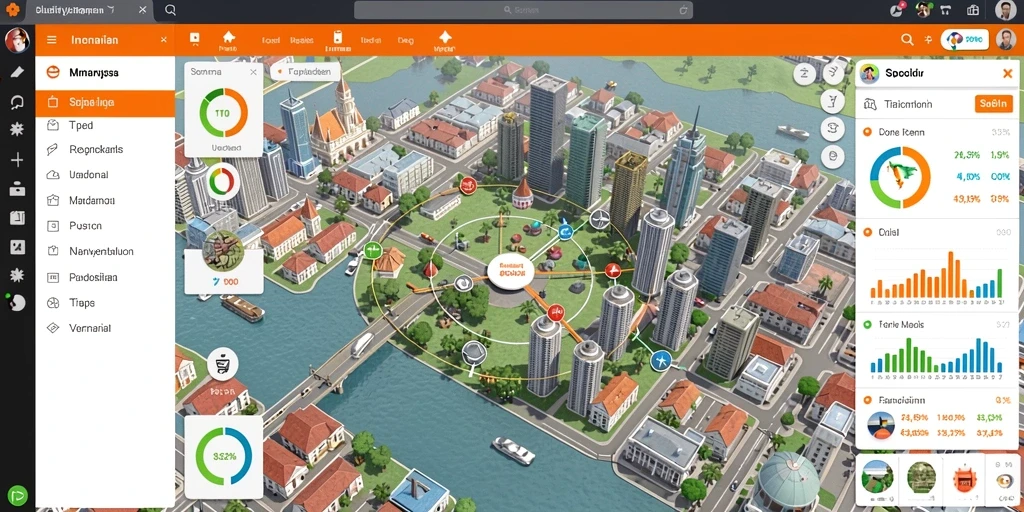The width and height of the screenshot is (1024, 512).
Task: Select the highlighted Sojaelige menu item
Action: tap(105, 103)
